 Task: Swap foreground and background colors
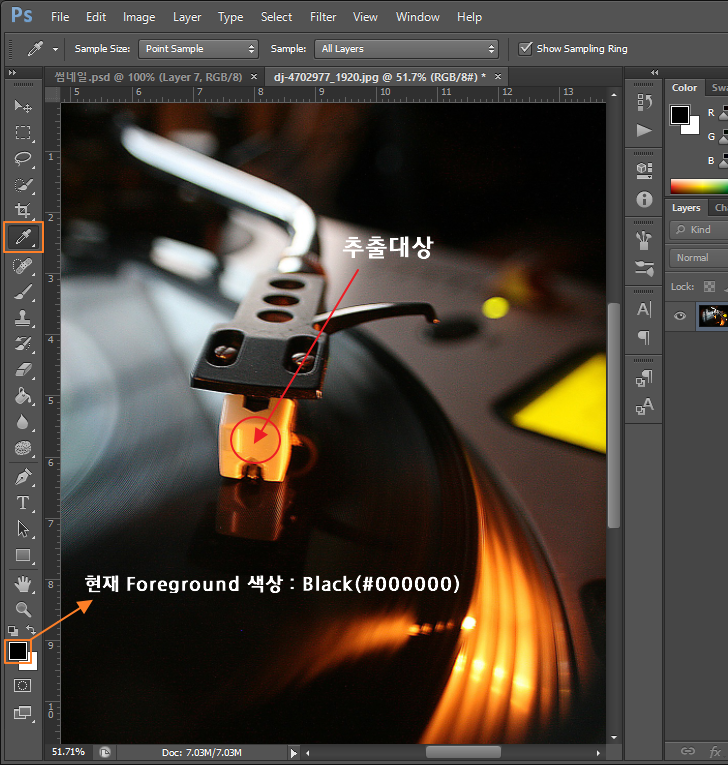pyautogui.click(x=31, y=629)
